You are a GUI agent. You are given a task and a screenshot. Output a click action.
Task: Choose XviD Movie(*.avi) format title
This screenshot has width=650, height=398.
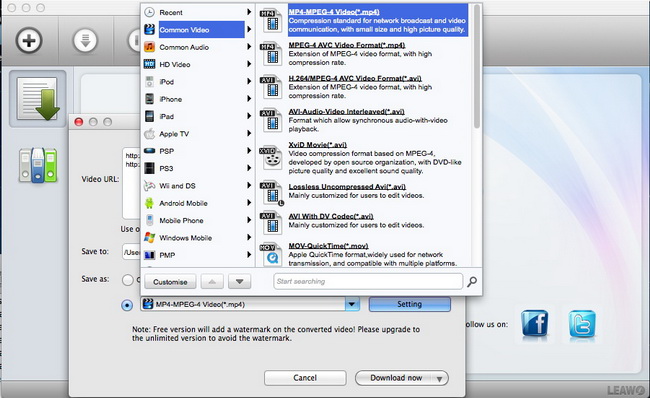pyautogui.click(x=318, y=145)
